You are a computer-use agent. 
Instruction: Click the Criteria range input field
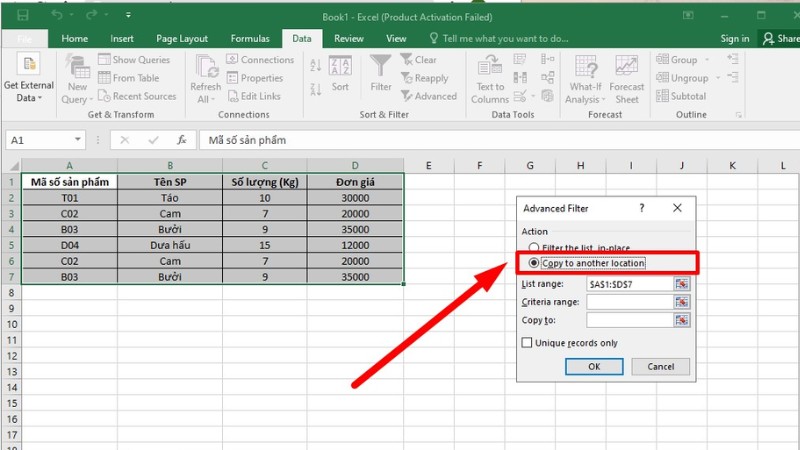click(x=629, y=302)
